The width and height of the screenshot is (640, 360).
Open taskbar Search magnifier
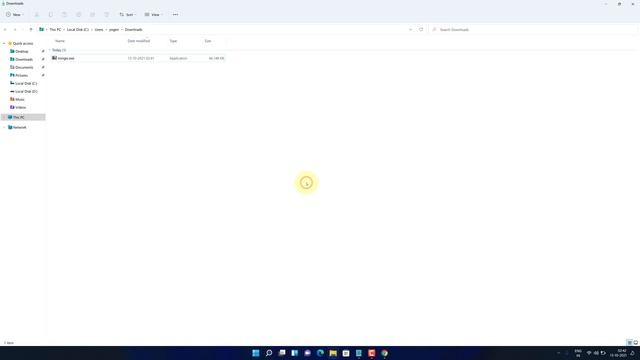pyautogui.click(x=269, y=353)
